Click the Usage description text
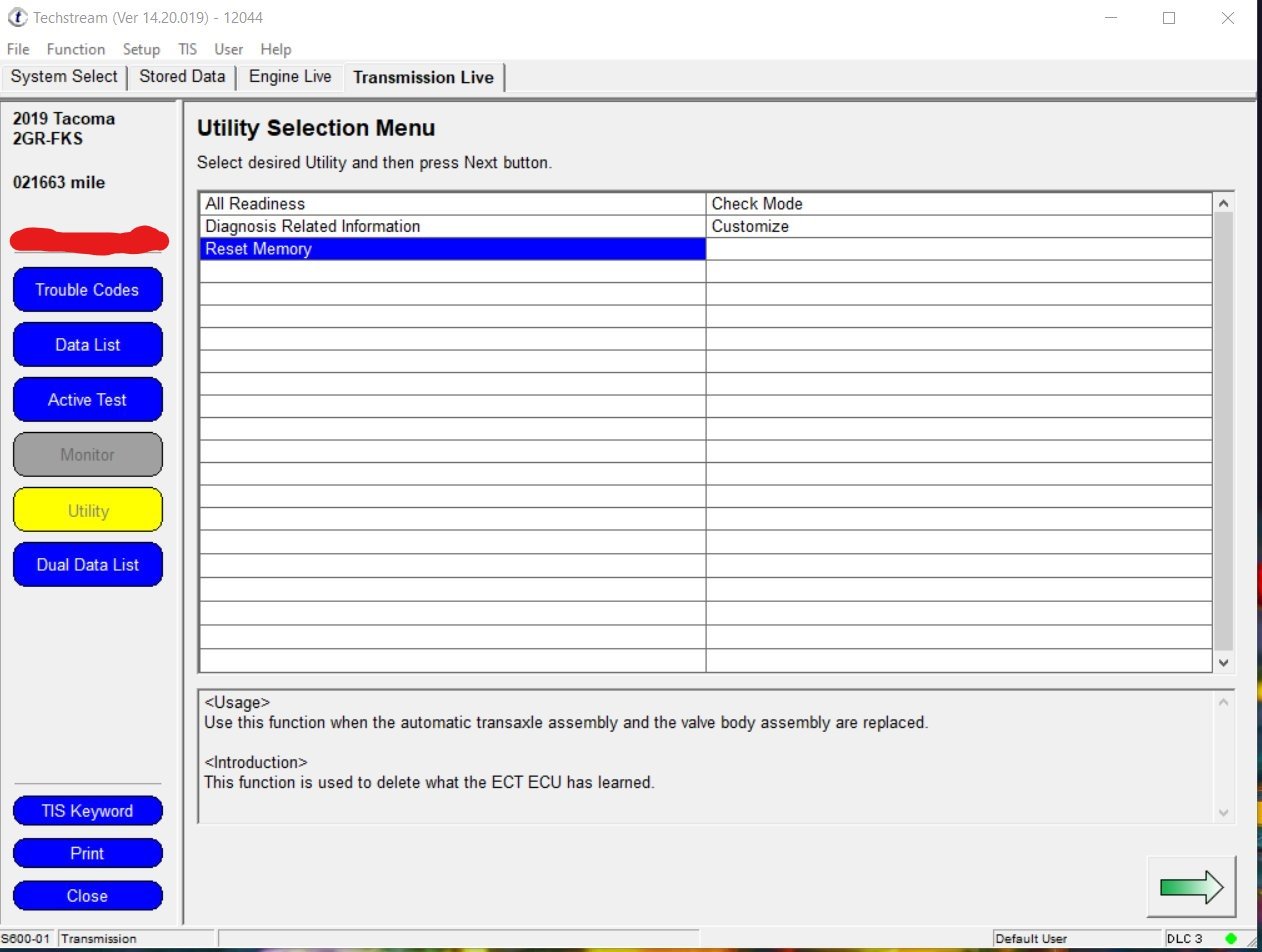This screenshot has height=952, width=1262. tap(566, 722)
